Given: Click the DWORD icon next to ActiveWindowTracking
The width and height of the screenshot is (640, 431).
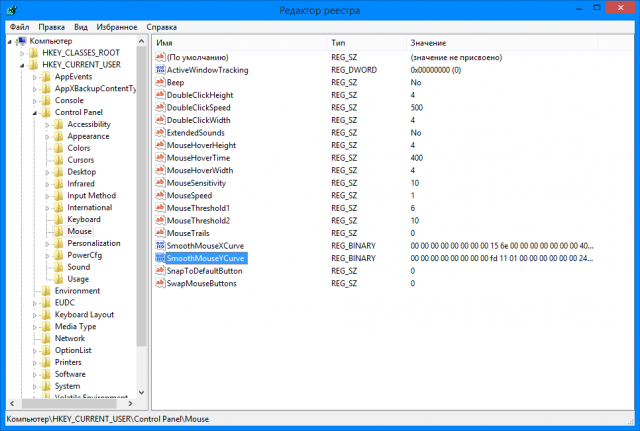Looking at the screenshot, I should (x=160, y=69).
